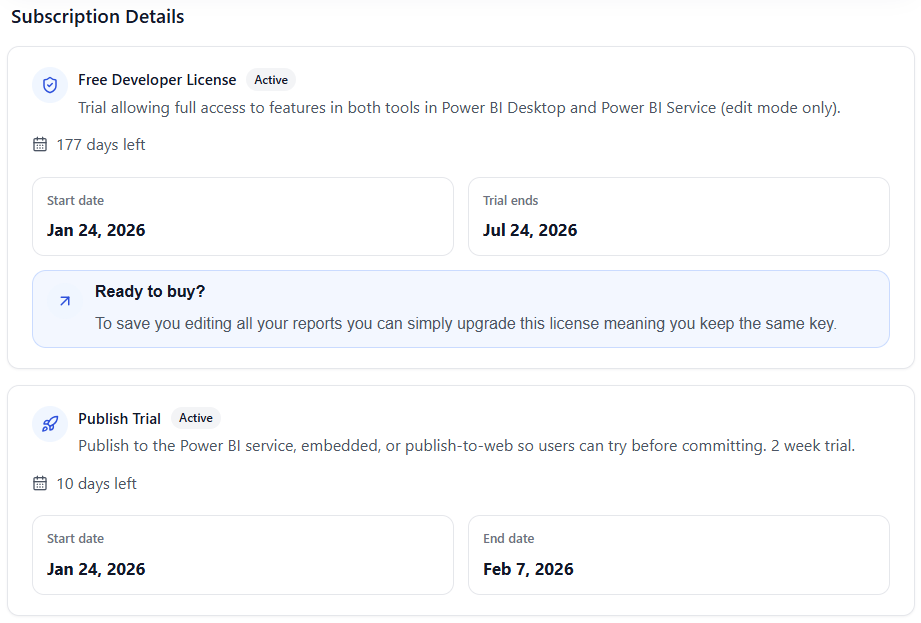Click the Publish Trial start date Jan 24, 2026

[x=96, y=569]
